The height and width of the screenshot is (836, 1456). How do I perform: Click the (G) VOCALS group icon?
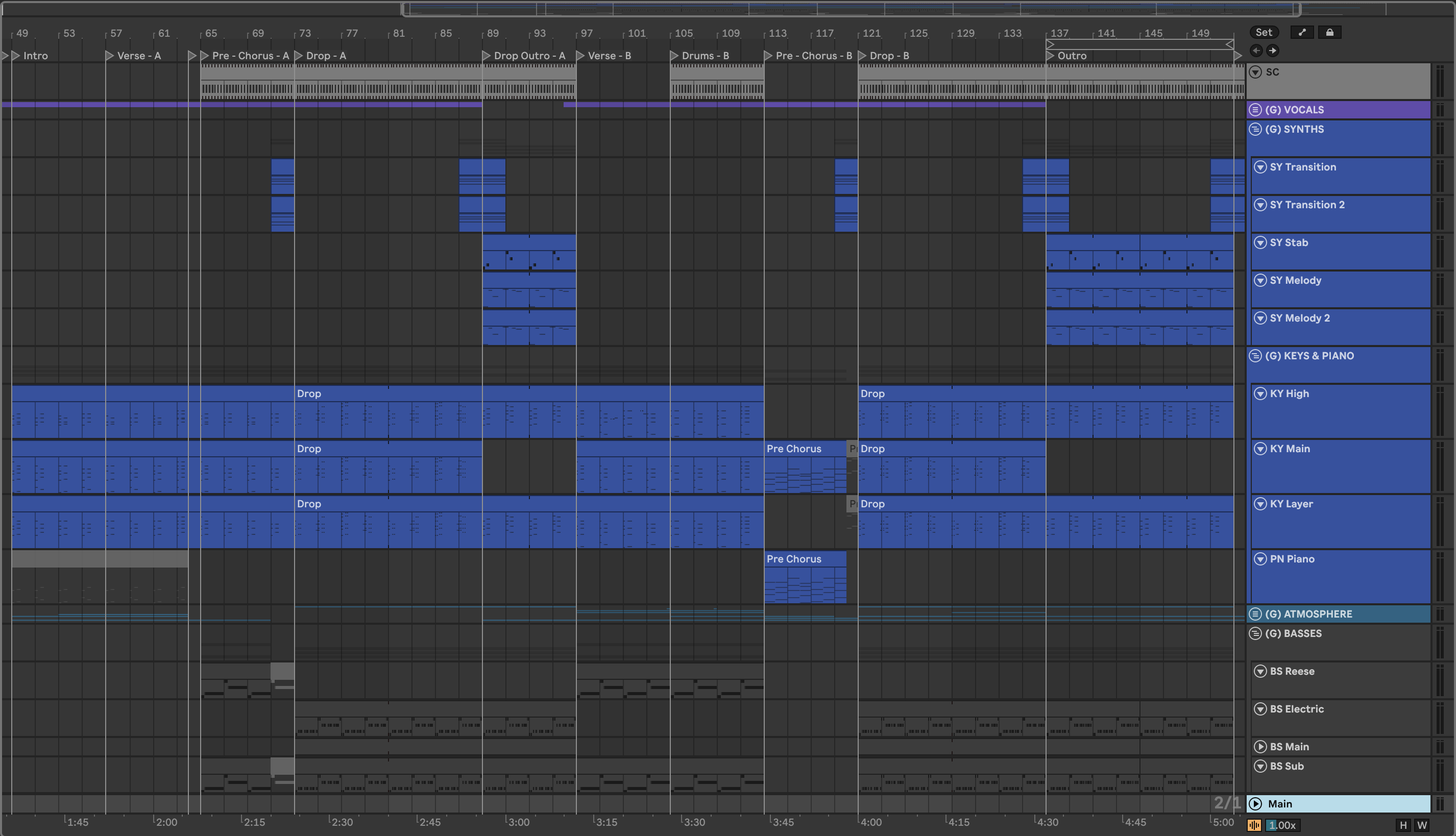tap(1255, 110)
